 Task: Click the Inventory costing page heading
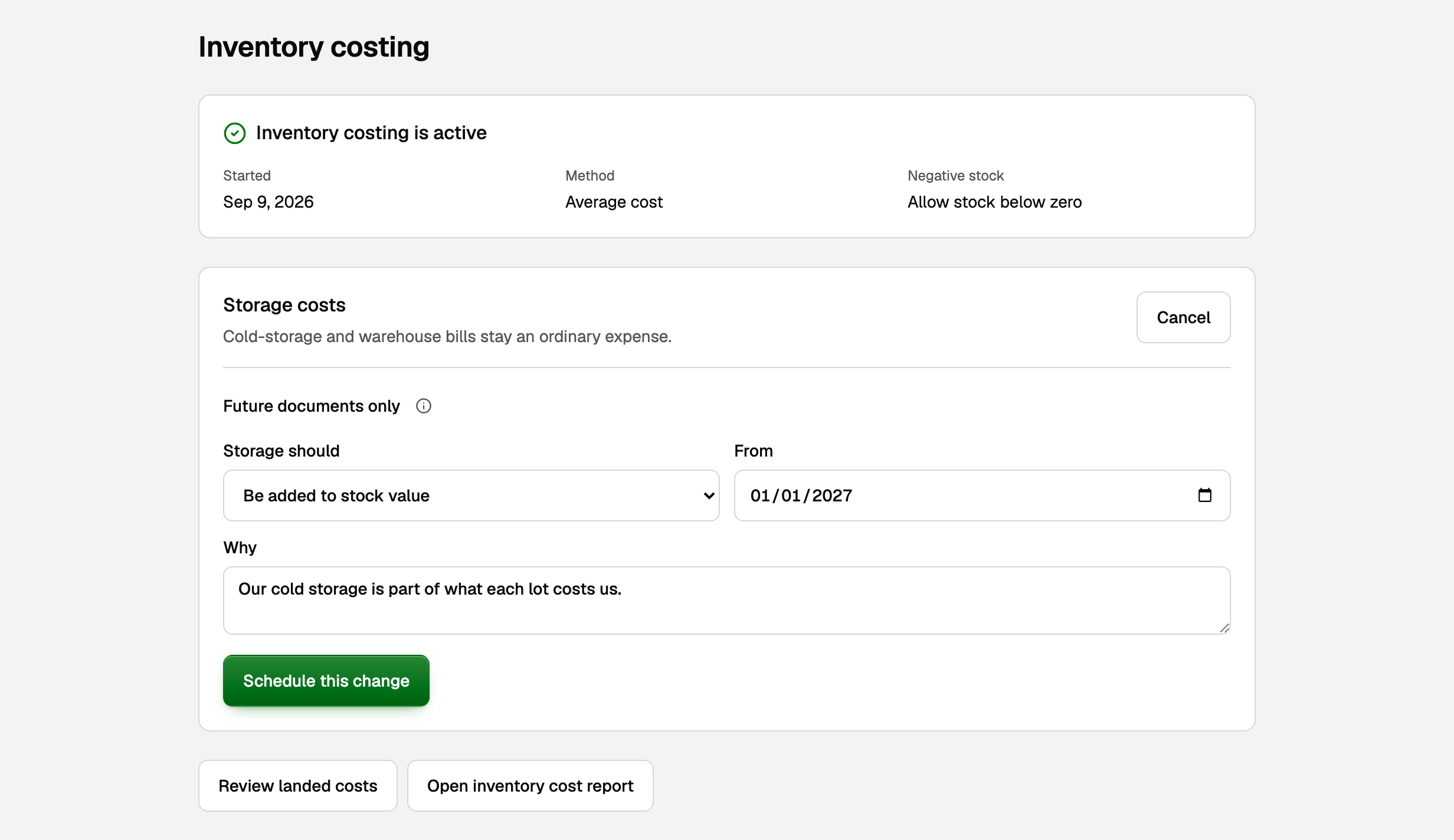point(314,47)
